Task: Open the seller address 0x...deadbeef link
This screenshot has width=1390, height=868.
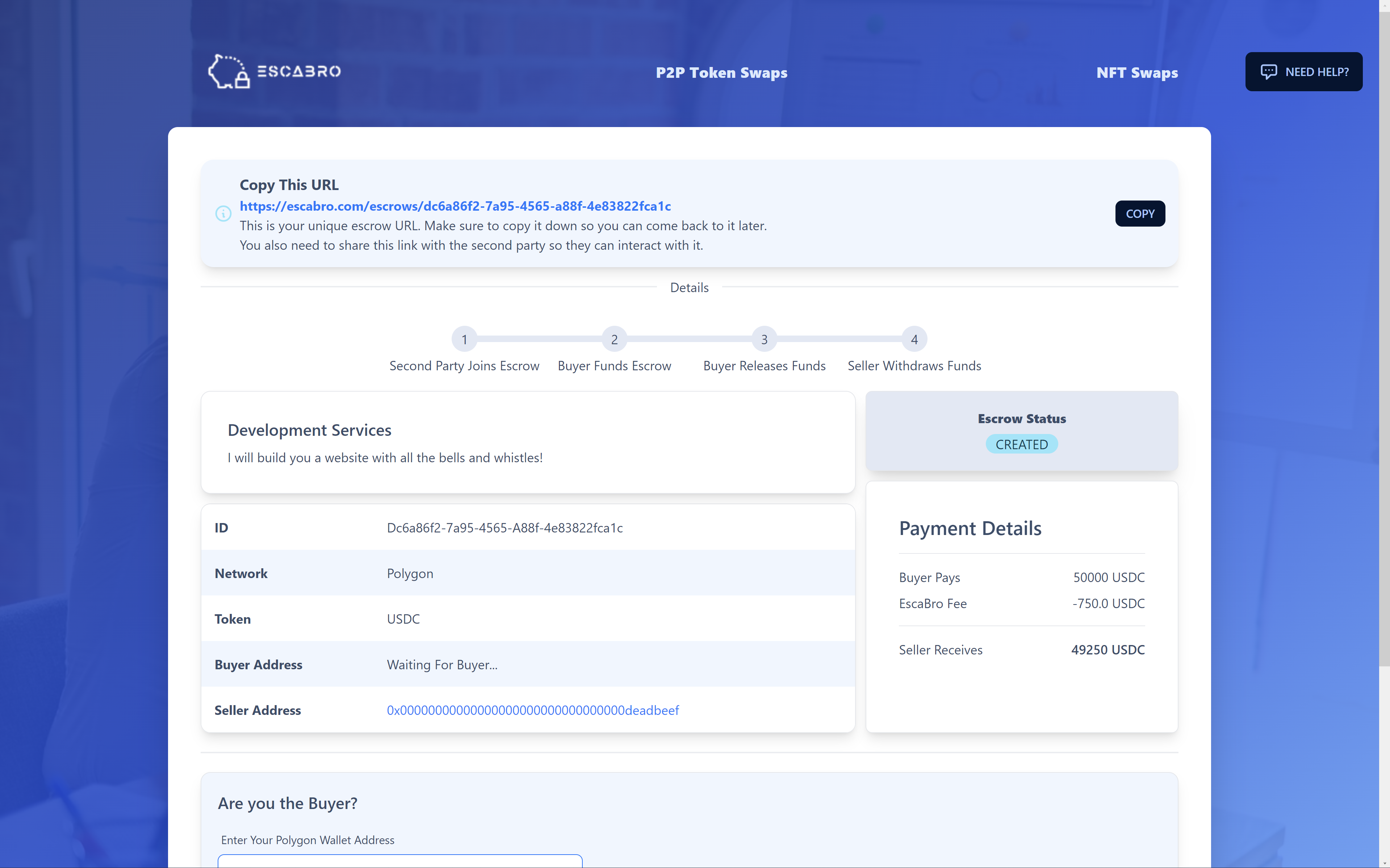Action: 532,710
